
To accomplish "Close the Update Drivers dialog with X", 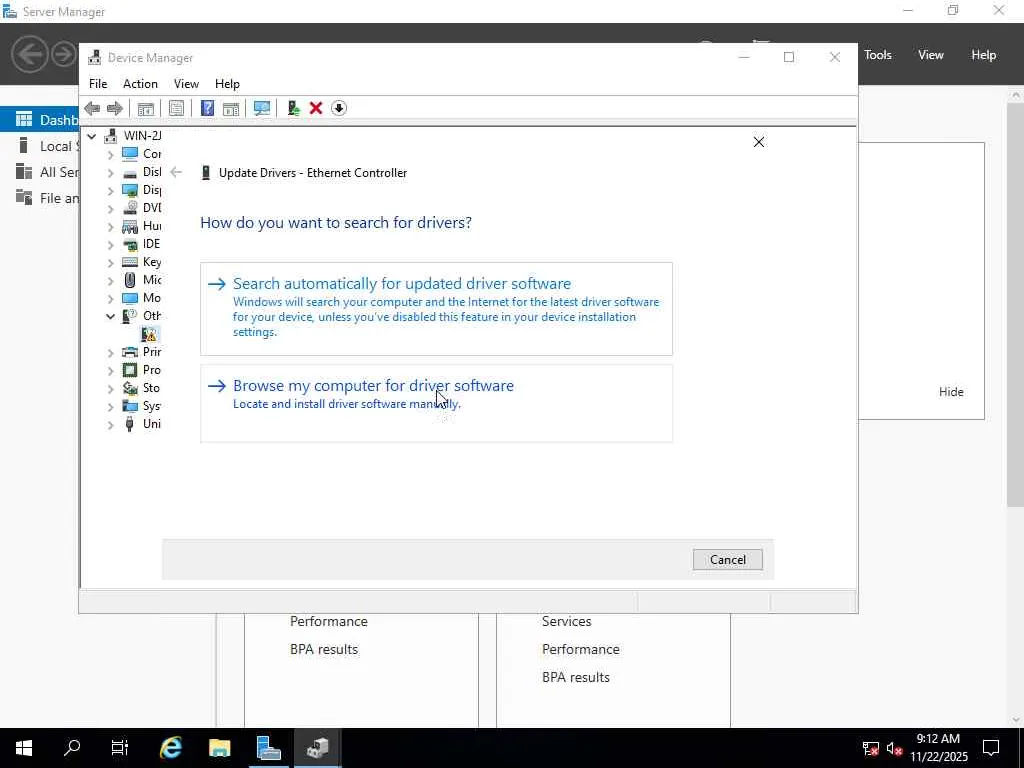I will 759,142.
